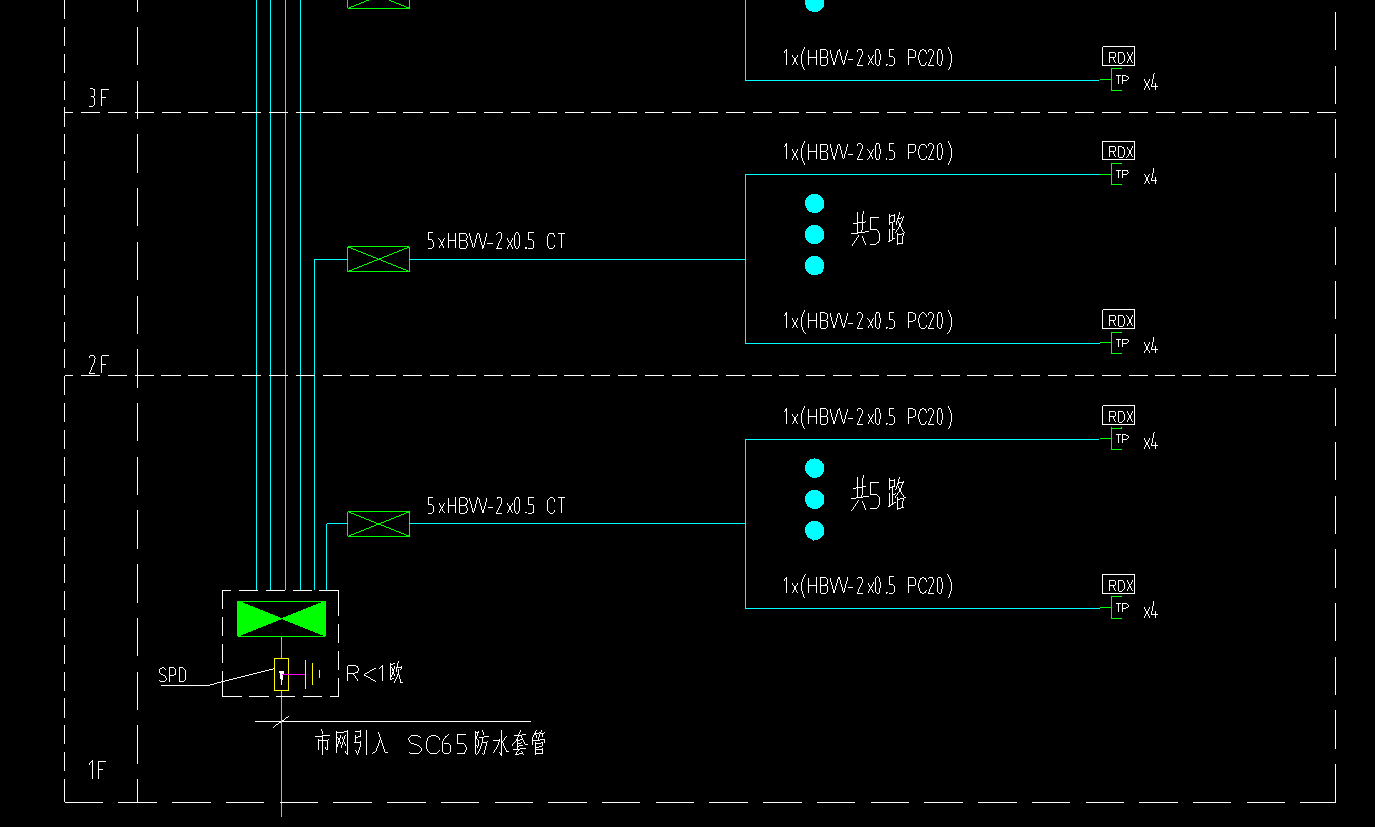Viewport: 1375px width, 827px height.
Task: Click the RDX box on lower 2F branch
Action: point(1119,320)
